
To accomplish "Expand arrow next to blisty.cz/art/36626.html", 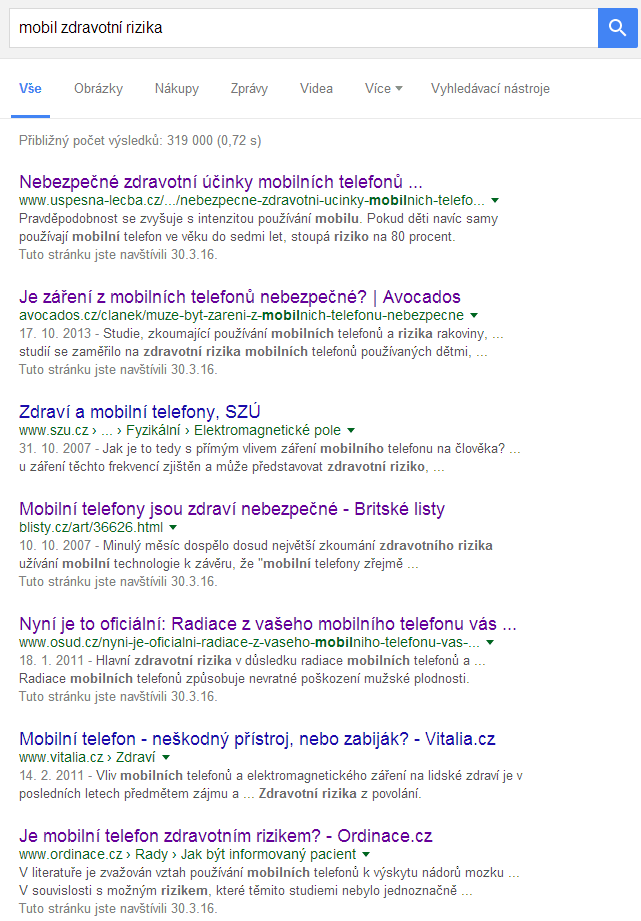I will 173,527.
